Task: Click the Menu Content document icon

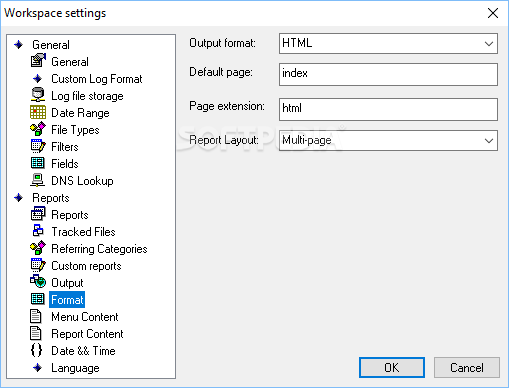Action: pyautogui.click(x=36, y=316)
